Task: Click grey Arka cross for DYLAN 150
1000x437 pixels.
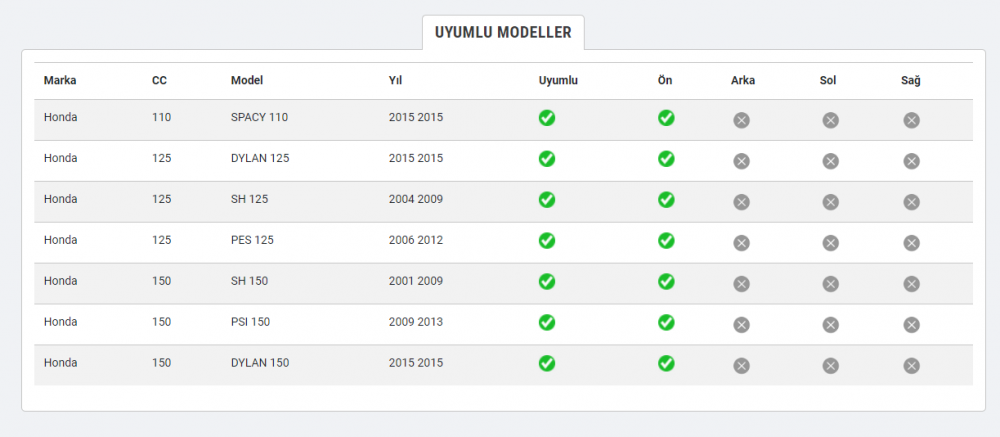Action: point(741,365)
